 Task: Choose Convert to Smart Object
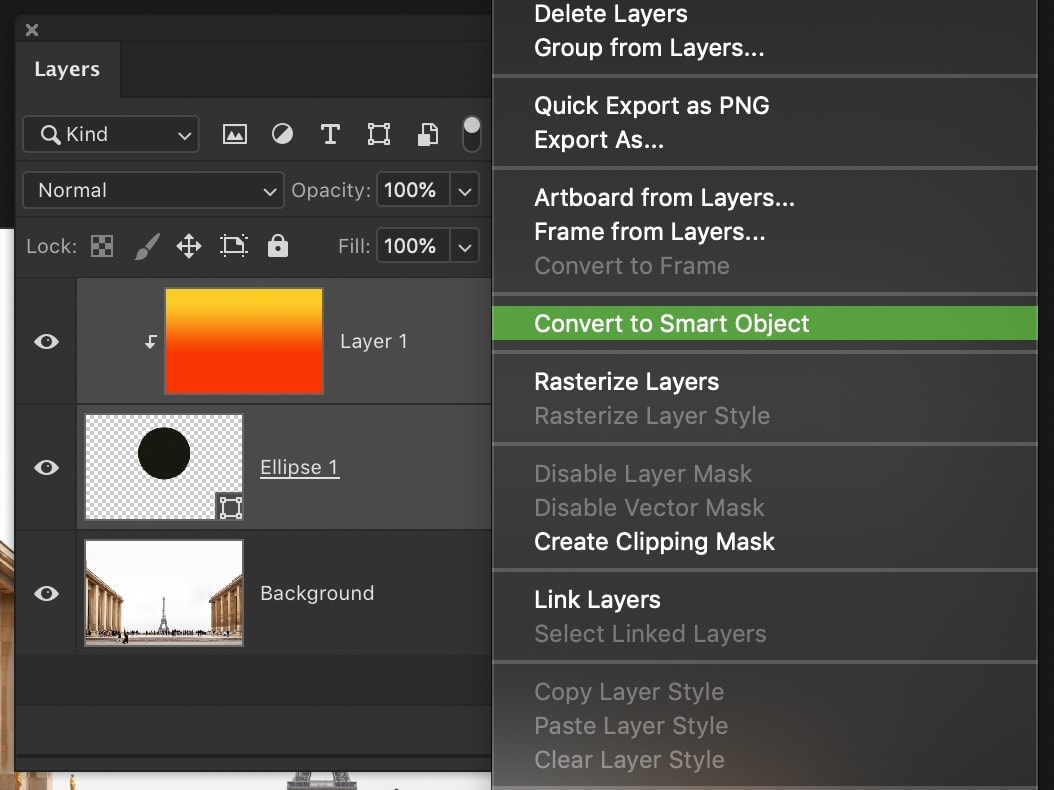672,323
